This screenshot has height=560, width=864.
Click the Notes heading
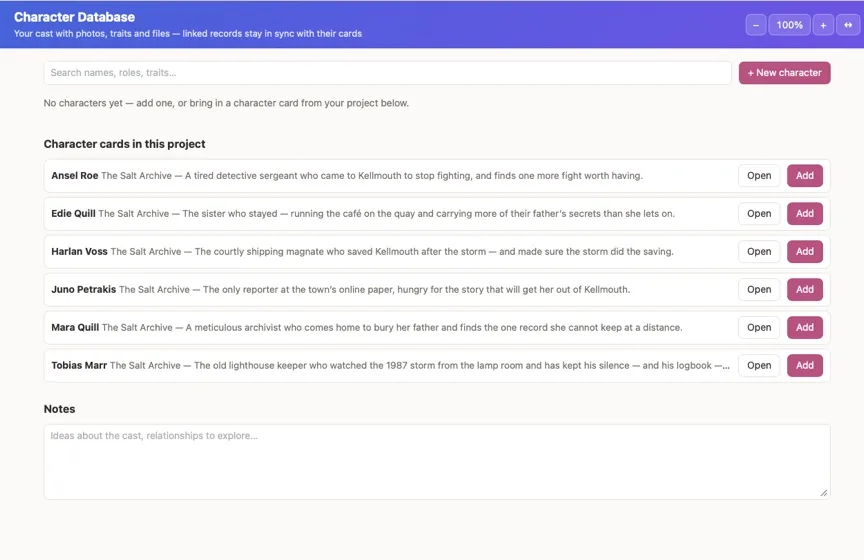[60, 410]
